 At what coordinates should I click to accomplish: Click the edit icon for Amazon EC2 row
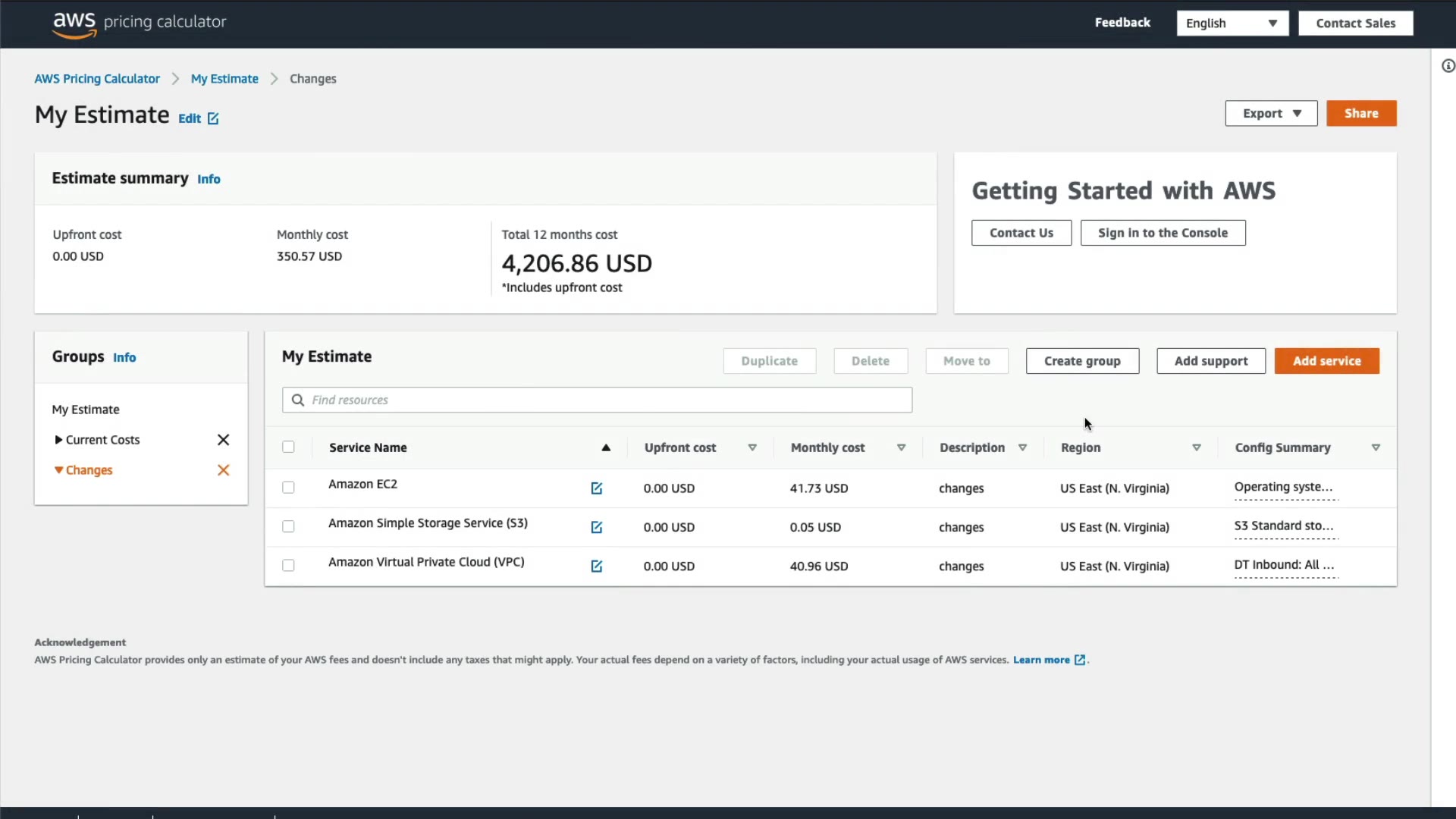coord(597,488)
